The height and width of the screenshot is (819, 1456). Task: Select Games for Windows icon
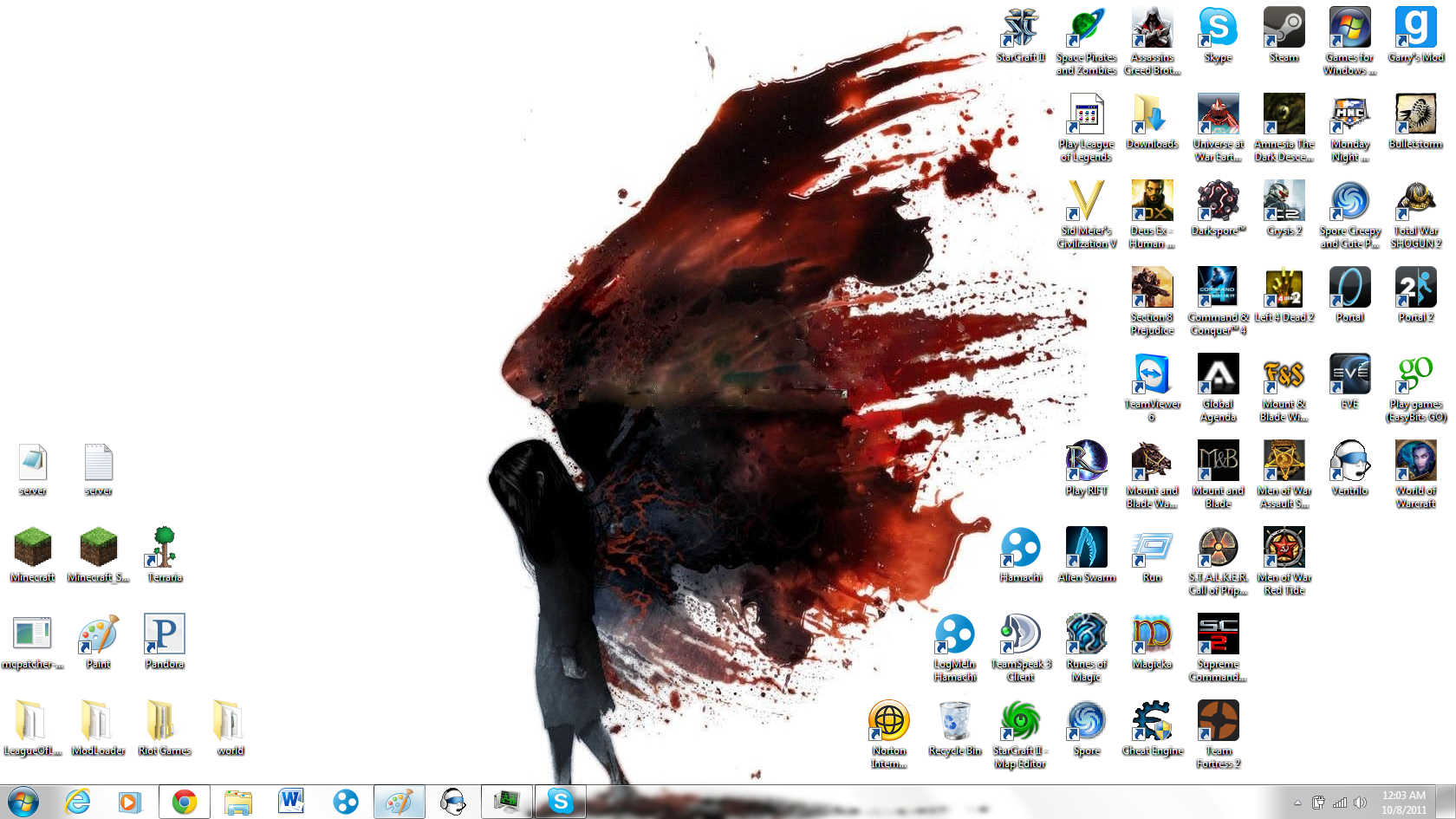point(1349,42)
